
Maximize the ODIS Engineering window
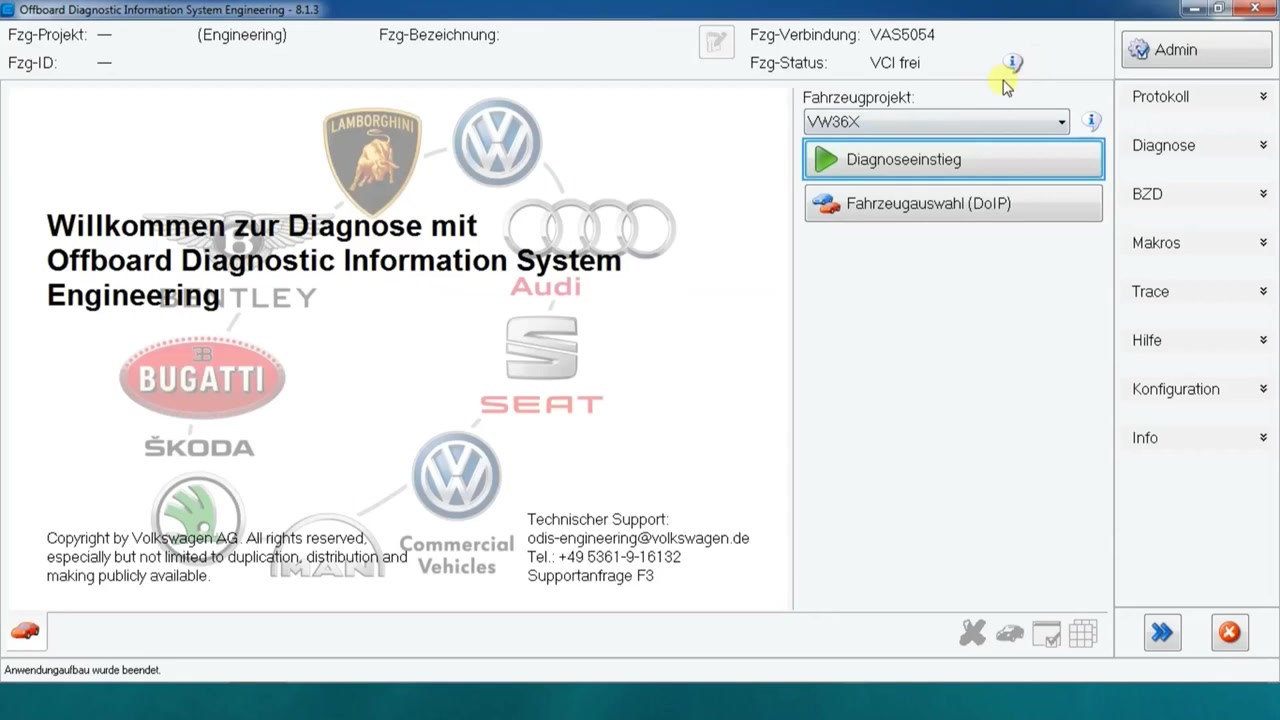tap(1219, 9)
